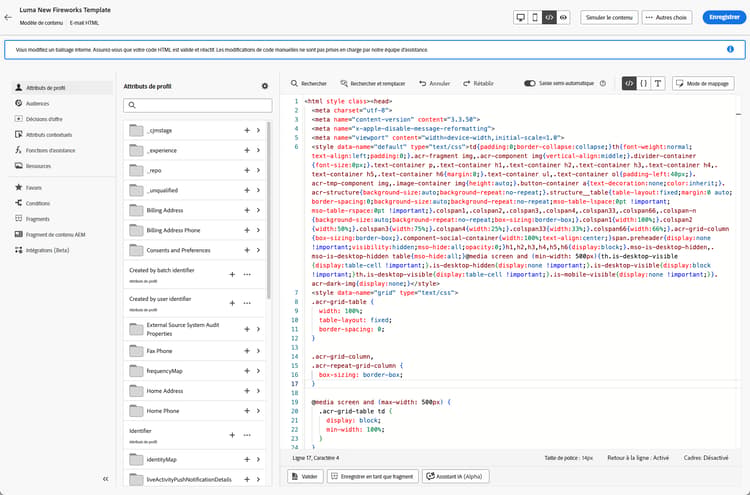Open semi-automatic input help icon
This screenshot has width=750, height=495.
pyautogui.click(x=603, y=83)
